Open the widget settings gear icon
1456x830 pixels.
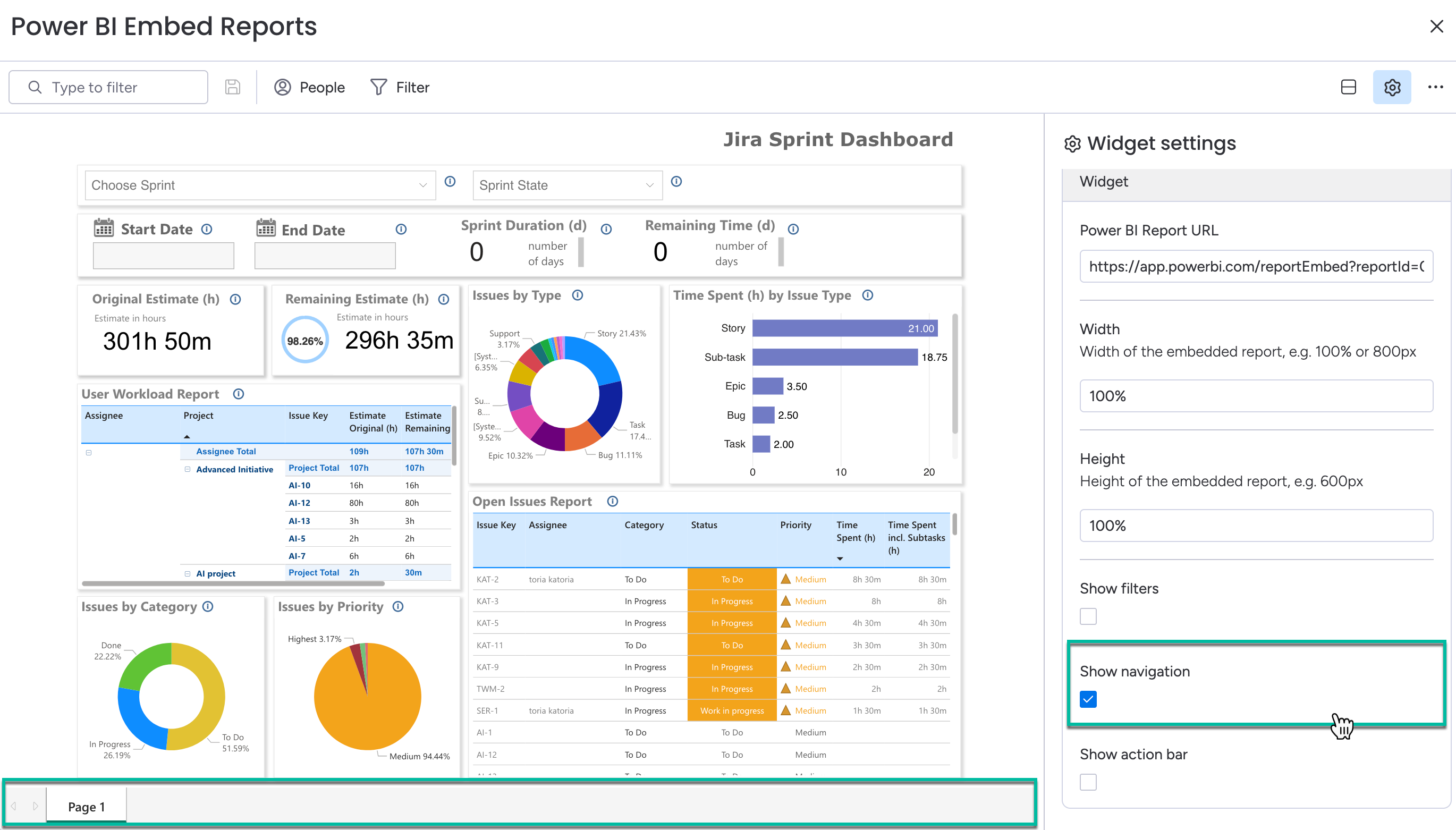[x=1392, y=87]
